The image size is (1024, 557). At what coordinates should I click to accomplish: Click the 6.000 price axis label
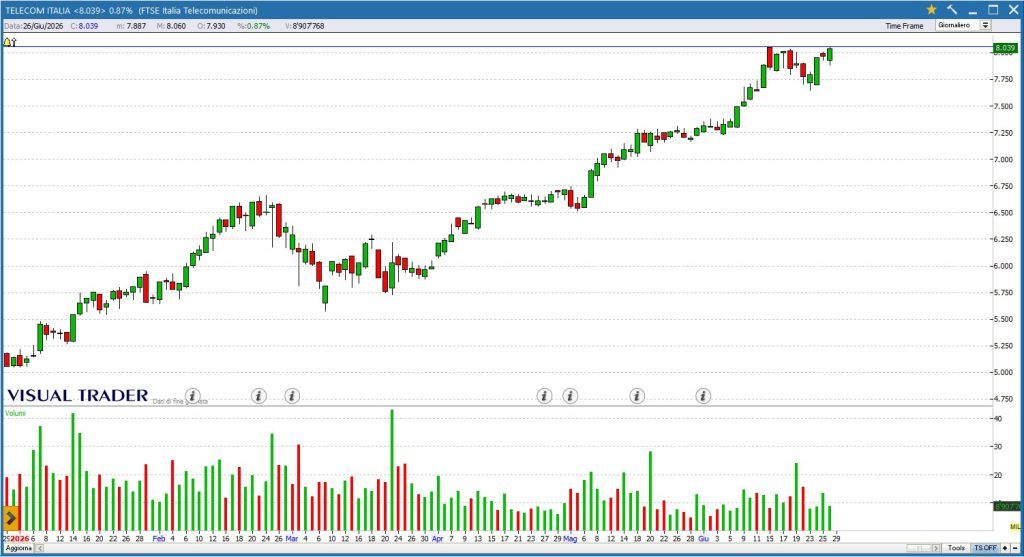point(1004,266)
